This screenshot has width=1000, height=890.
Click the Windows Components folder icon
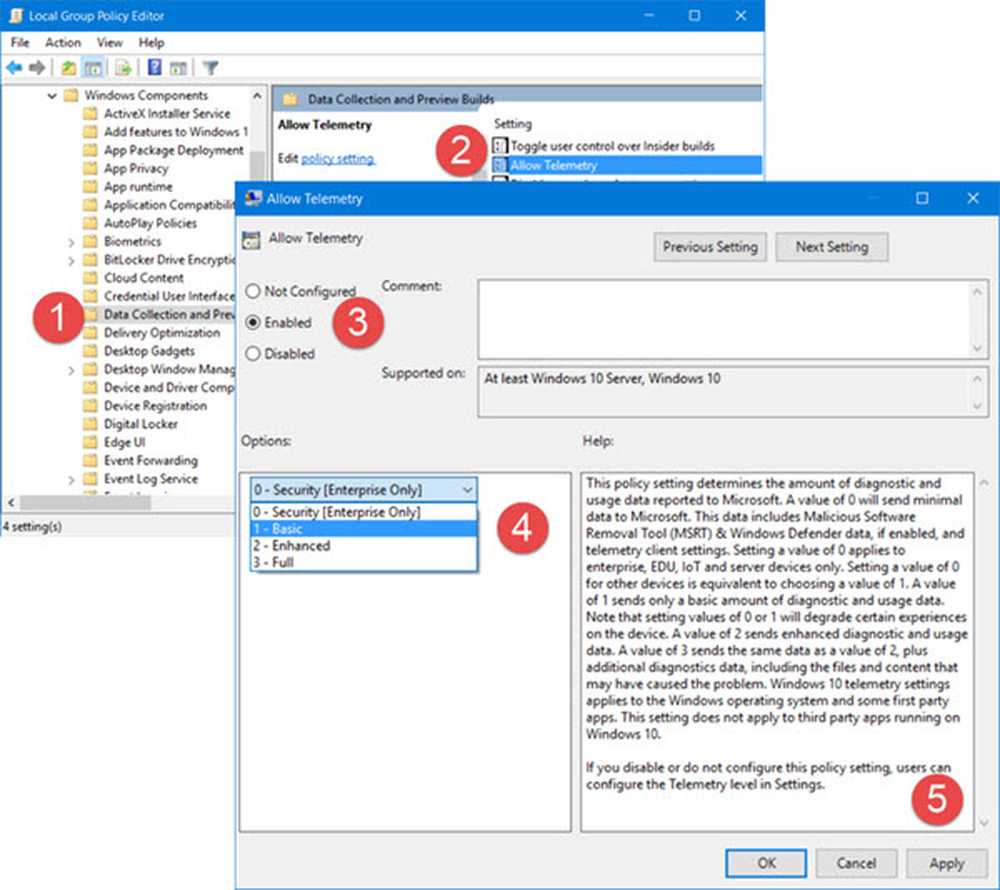pos(71,96)
